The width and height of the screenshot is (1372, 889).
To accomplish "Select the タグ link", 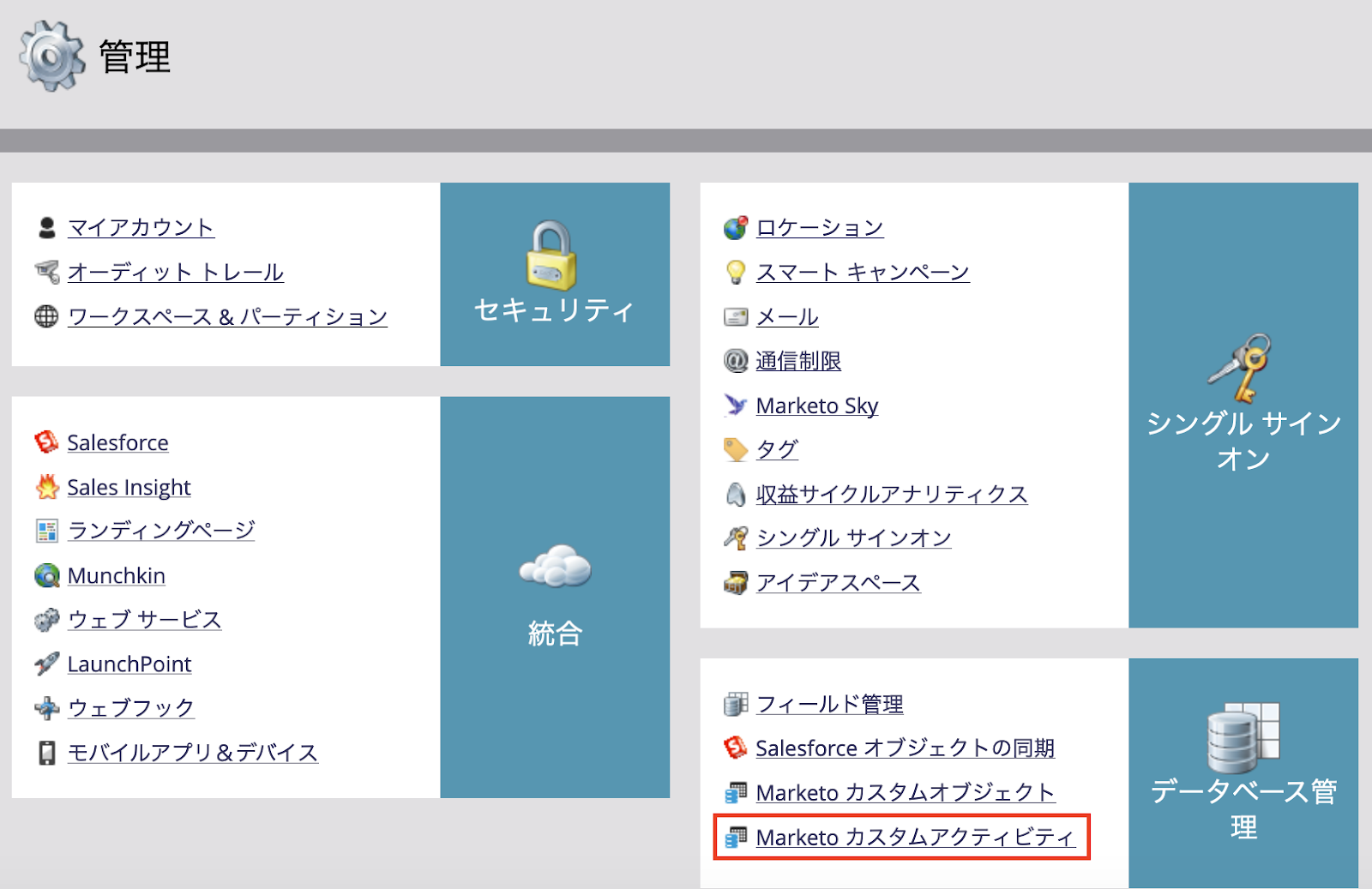I will coord(777,449).
